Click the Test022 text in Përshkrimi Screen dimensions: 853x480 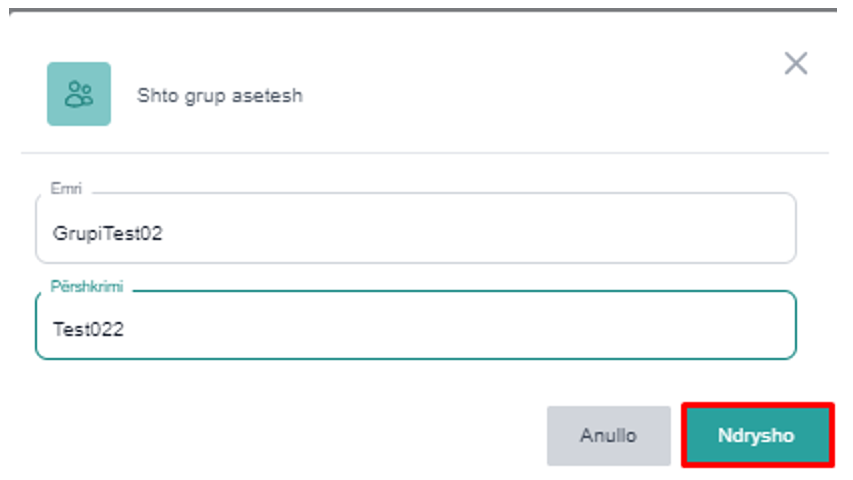[88, 328]
